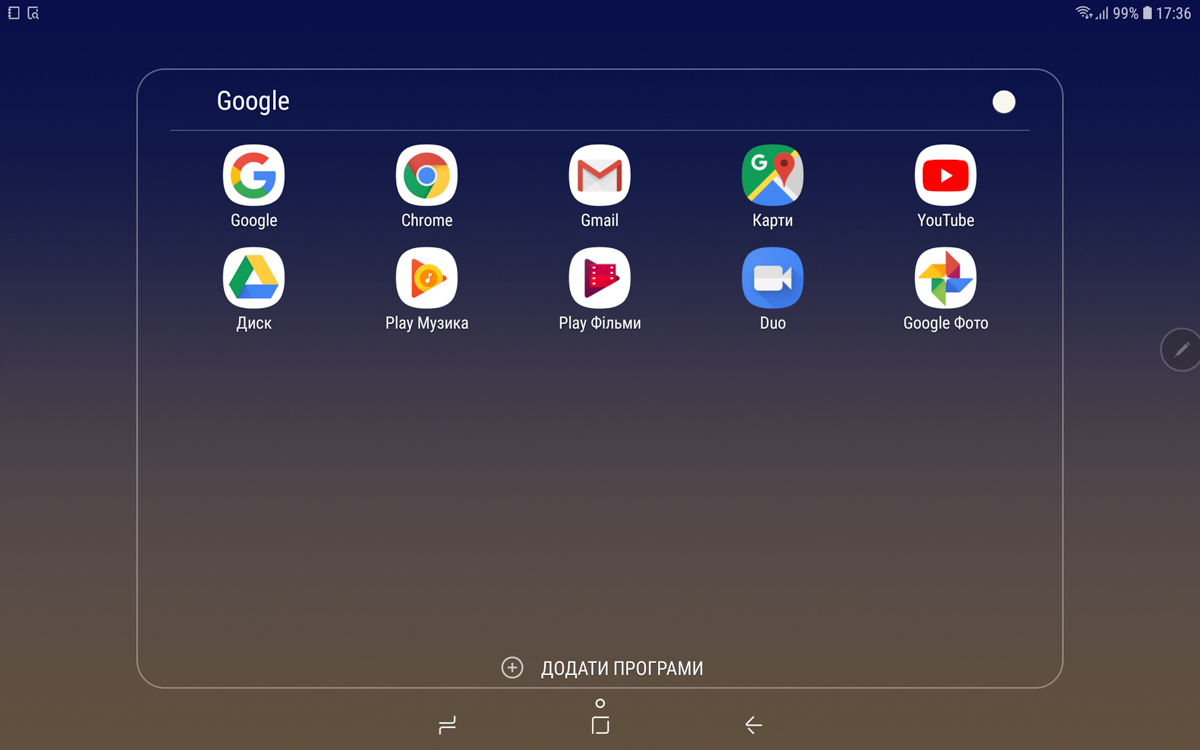The height and width of the screenshot is (750, 1200).
Task: Tap the folder color palette circle
Action: (1004, 101)
